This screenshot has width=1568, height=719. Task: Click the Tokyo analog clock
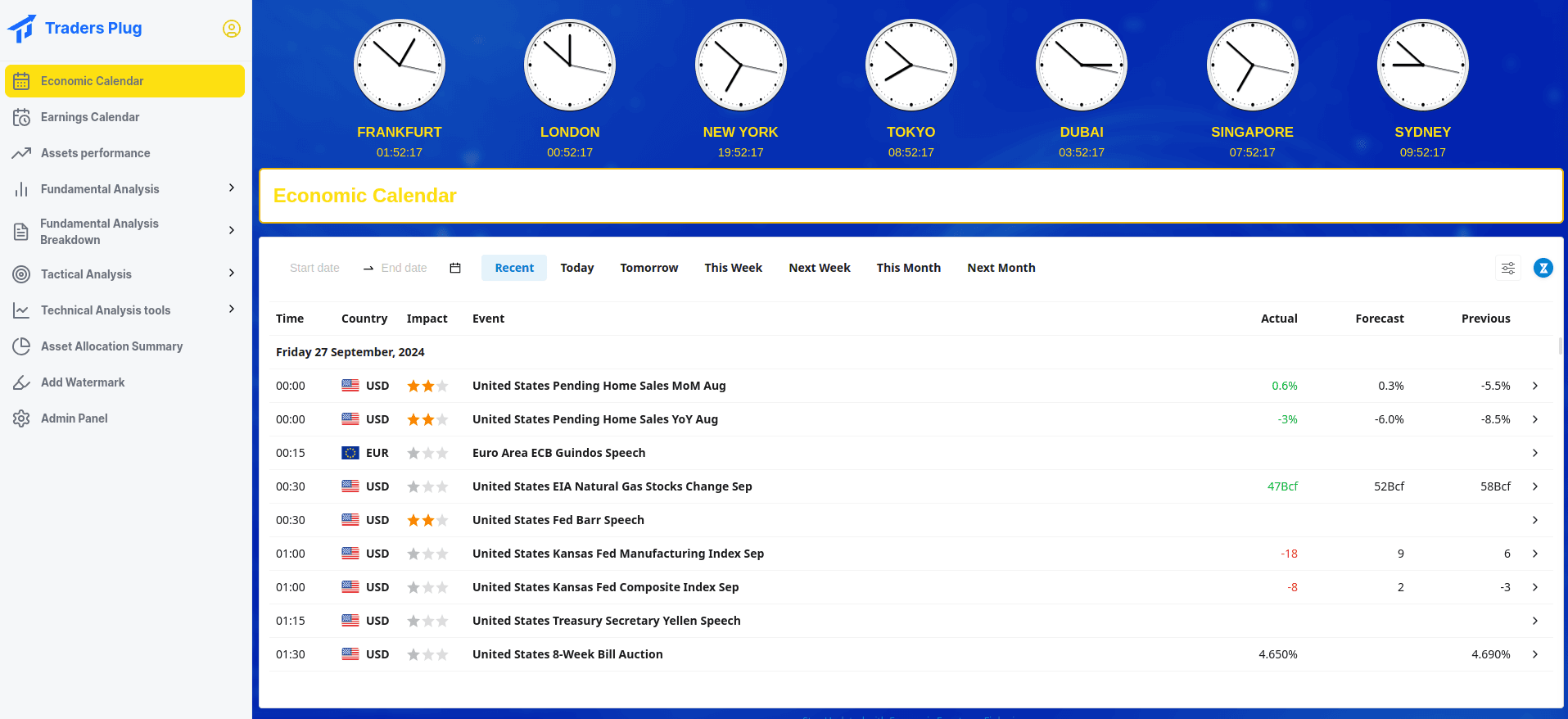(911, 65)
